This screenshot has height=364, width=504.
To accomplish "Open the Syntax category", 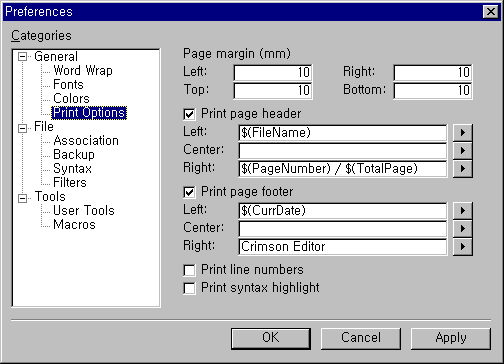I will (x=72, y=168).
